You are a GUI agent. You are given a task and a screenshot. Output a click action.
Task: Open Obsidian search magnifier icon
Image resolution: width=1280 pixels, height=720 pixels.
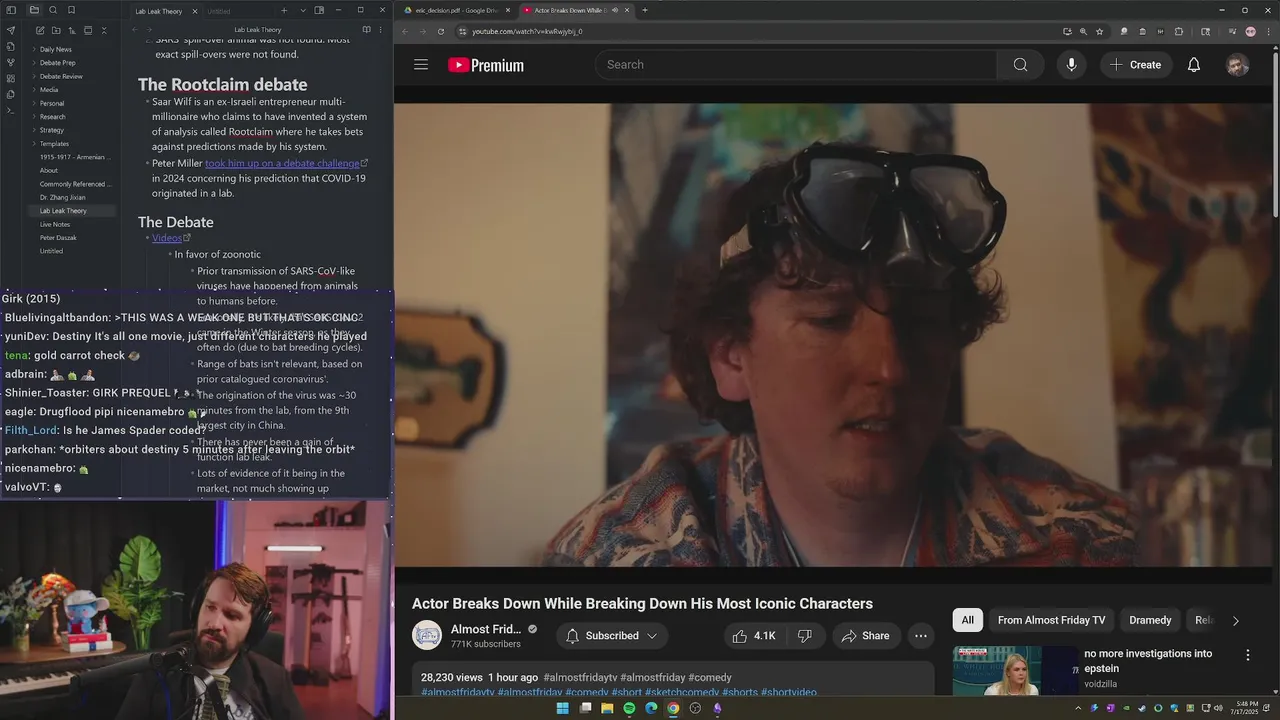click(52, 10)
